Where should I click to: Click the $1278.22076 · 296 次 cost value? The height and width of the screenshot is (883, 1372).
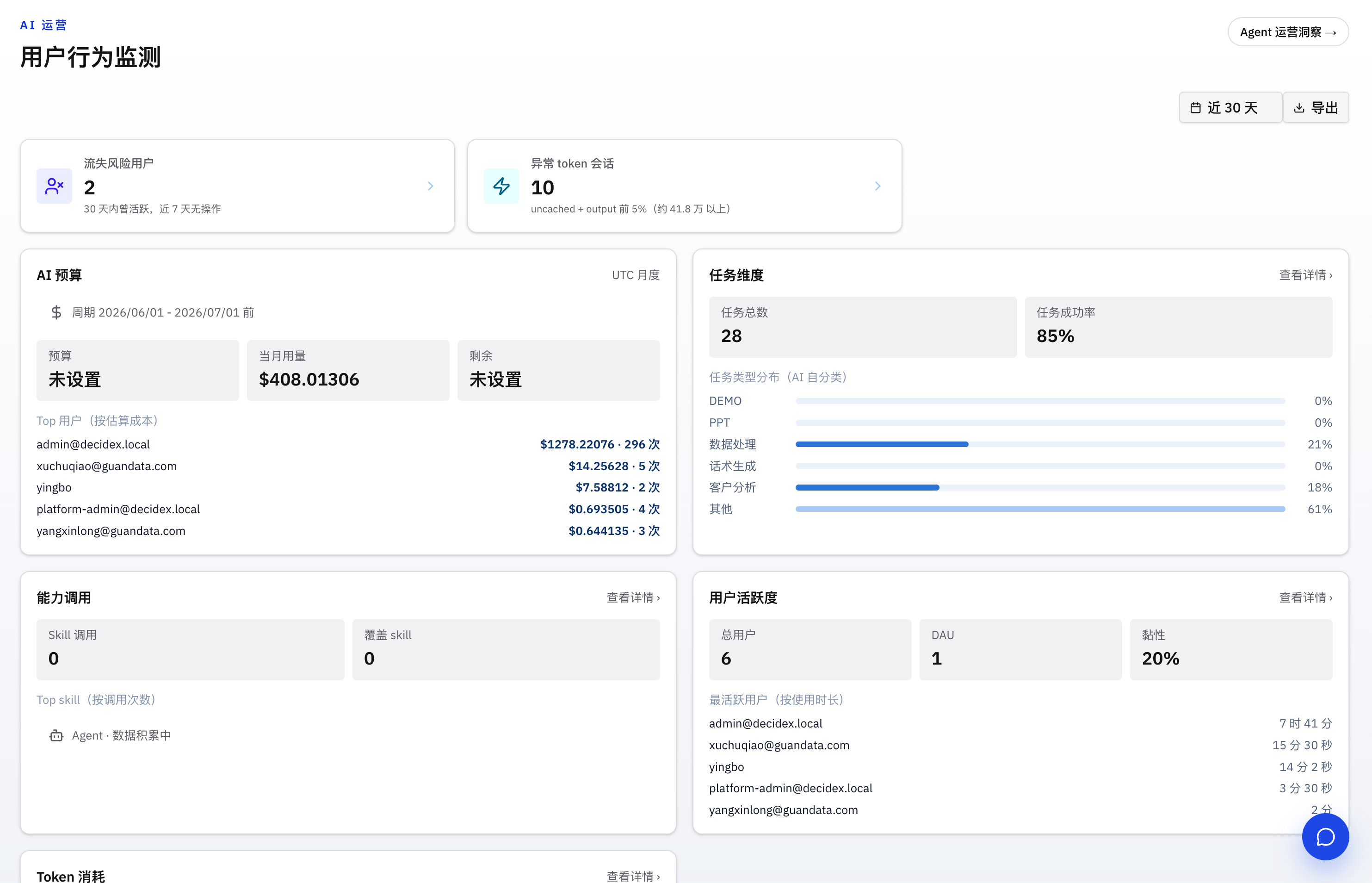point(600,444)
